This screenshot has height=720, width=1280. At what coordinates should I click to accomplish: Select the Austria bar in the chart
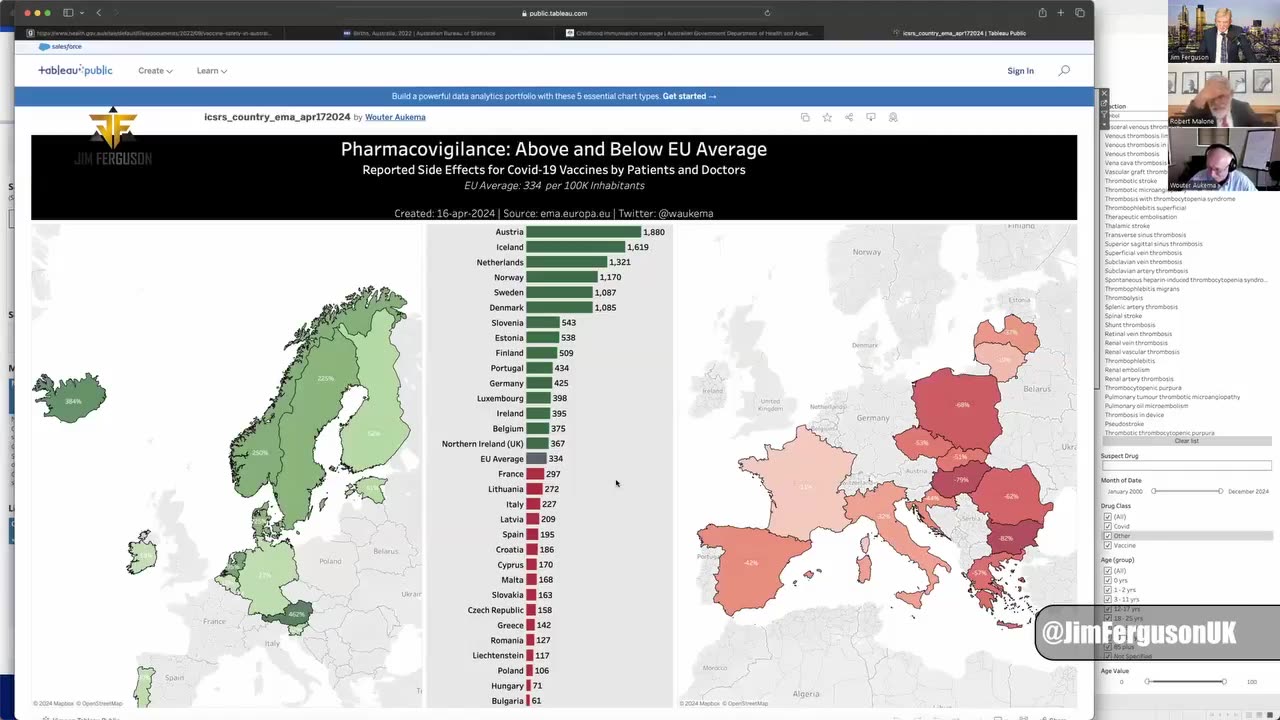[583, 232]
